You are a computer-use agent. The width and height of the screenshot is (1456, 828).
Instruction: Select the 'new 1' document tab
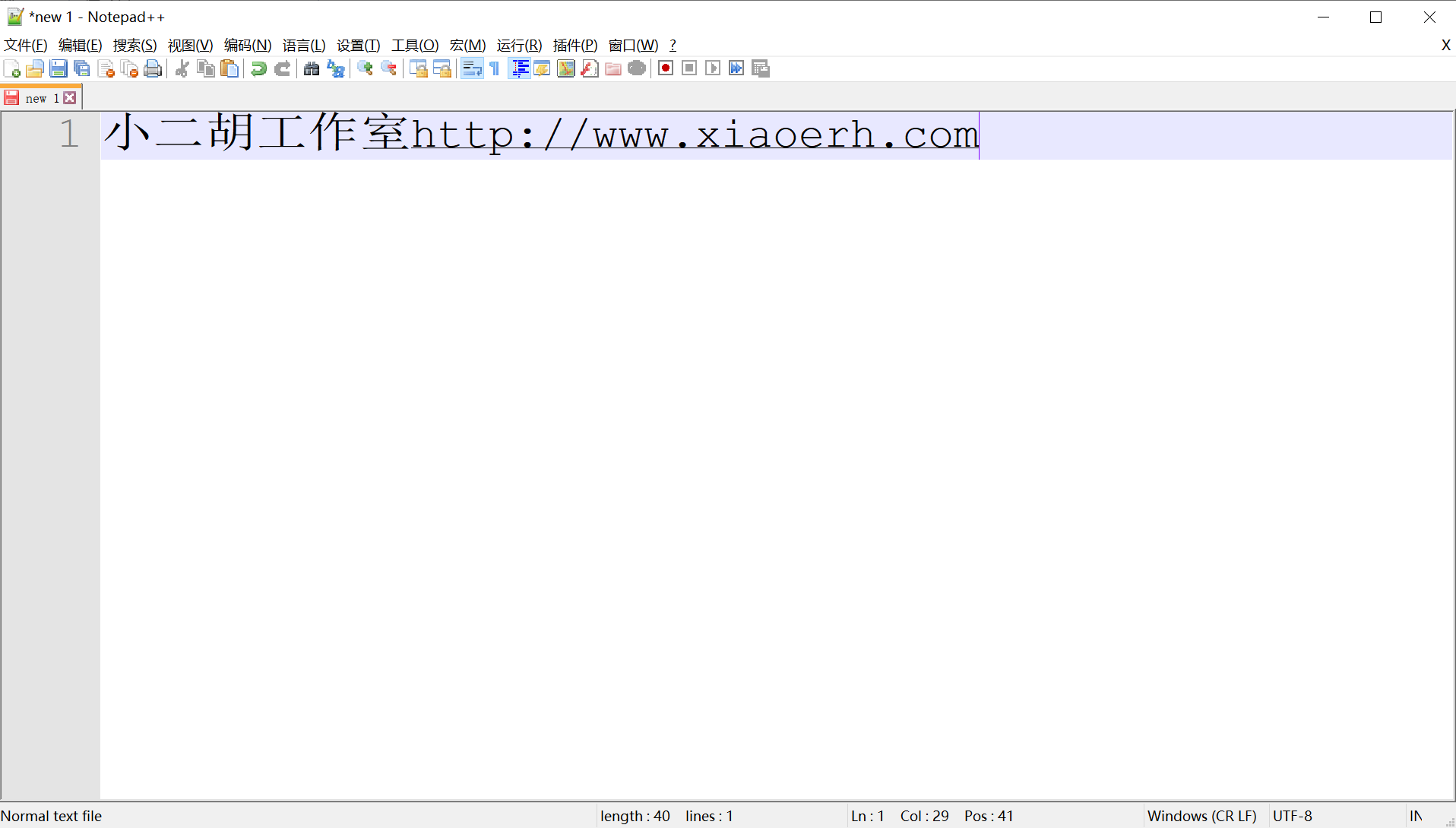click(40, 98)
